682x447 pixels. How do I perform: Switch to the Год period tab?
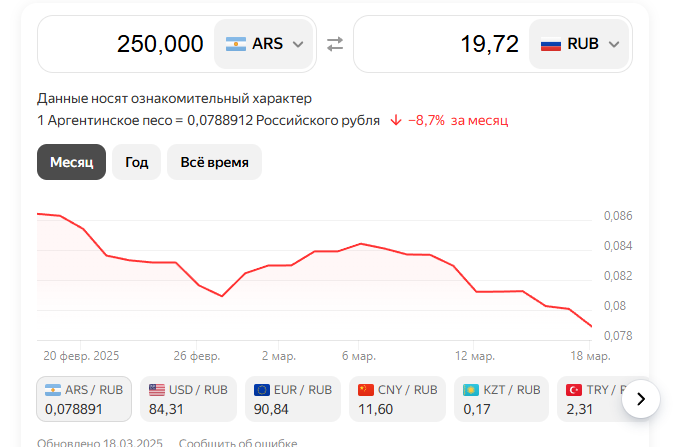[x=136, y=162]
